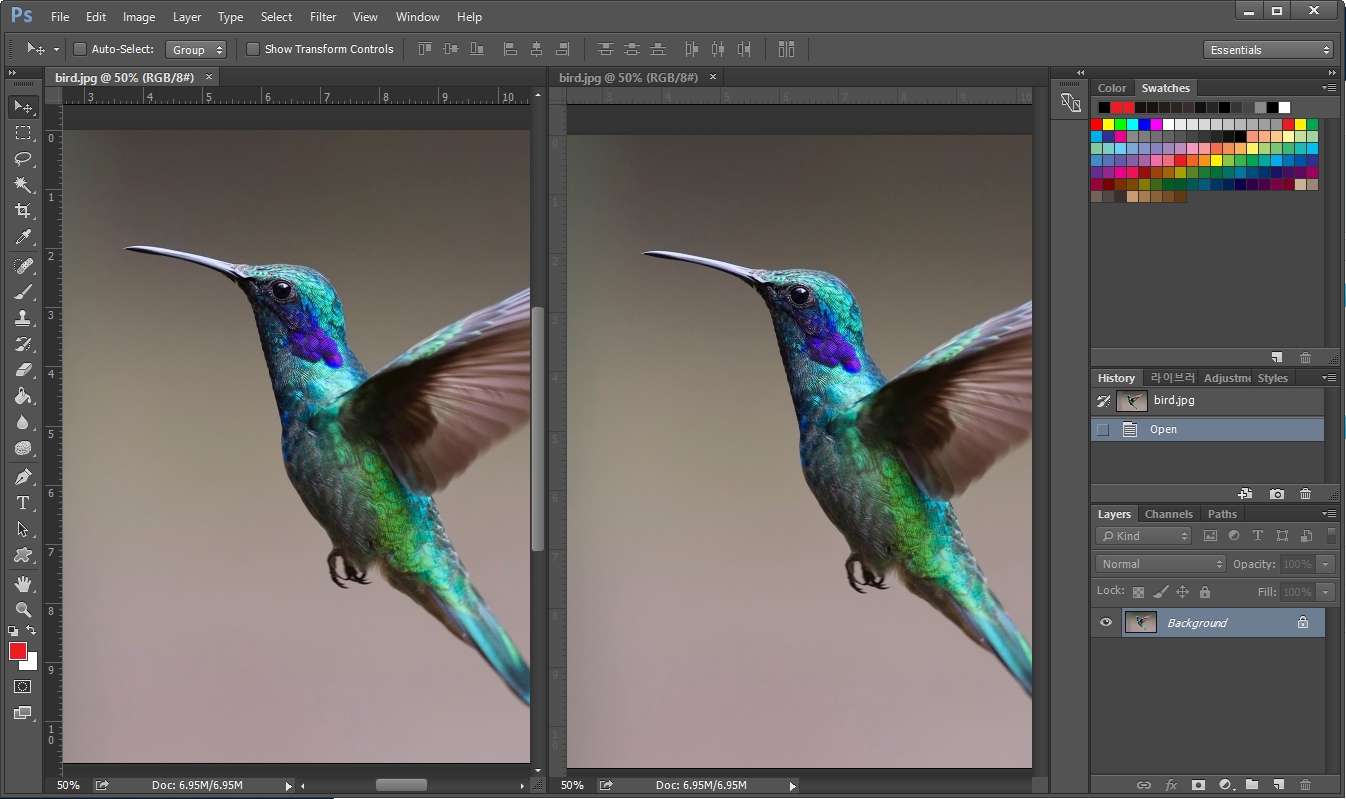Select the Brush tool
Image resolution: width=1346 pixels, height=799 pixels.
point(23,292)
